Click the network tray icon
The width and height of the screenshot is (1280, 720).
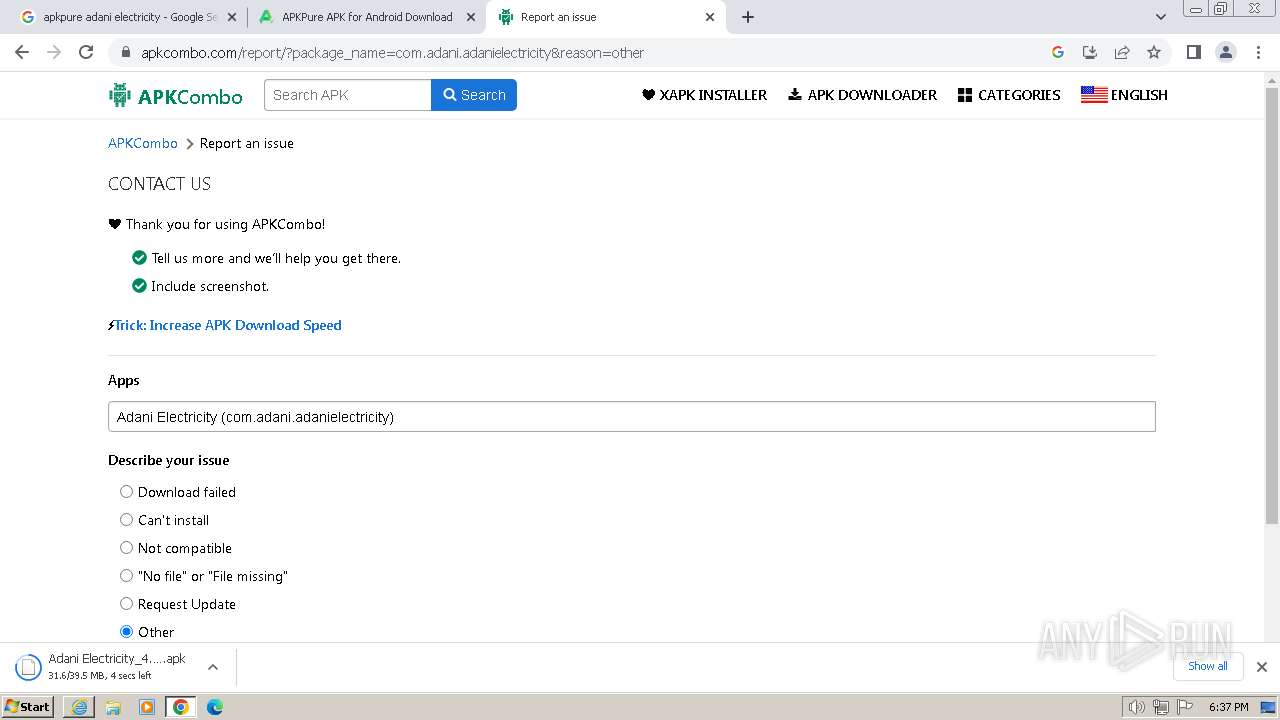point(1160,707)
